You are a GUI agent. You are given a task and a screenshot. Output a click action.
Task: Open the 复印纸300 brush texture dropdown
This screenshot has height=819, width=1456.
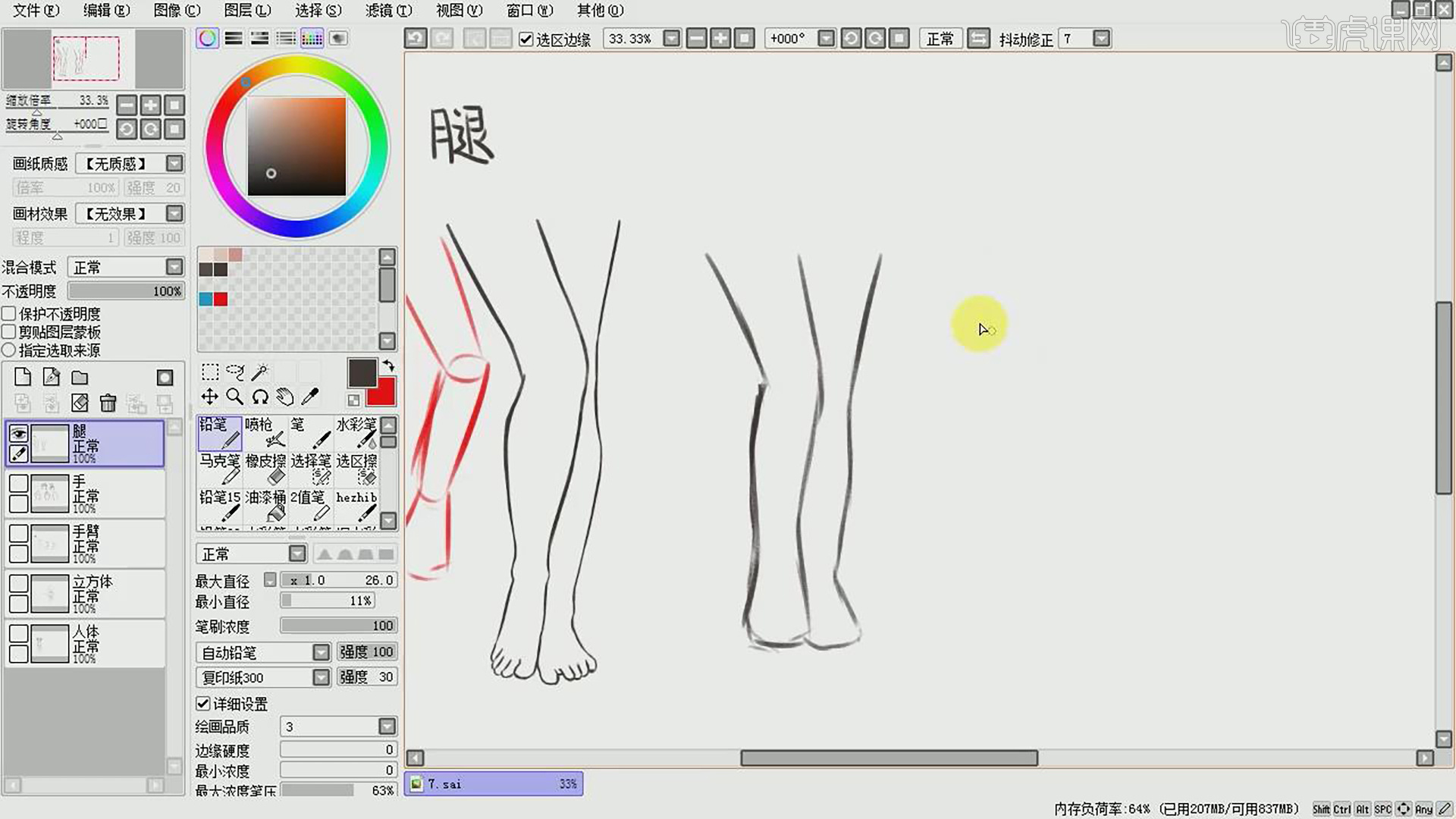(x=321, y=677)
